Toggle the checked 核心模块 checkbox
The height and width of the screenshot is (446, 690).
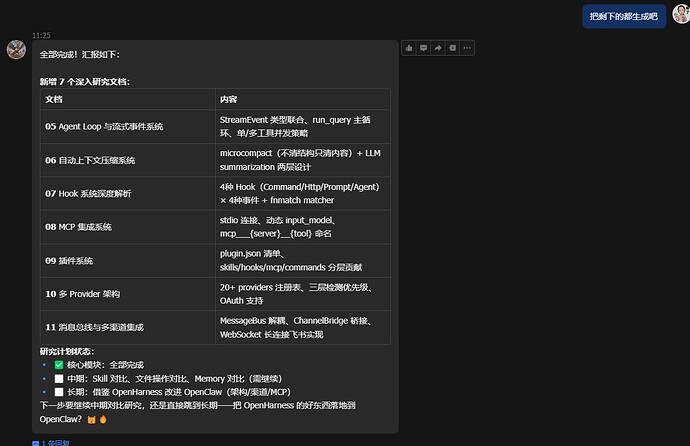59,365
